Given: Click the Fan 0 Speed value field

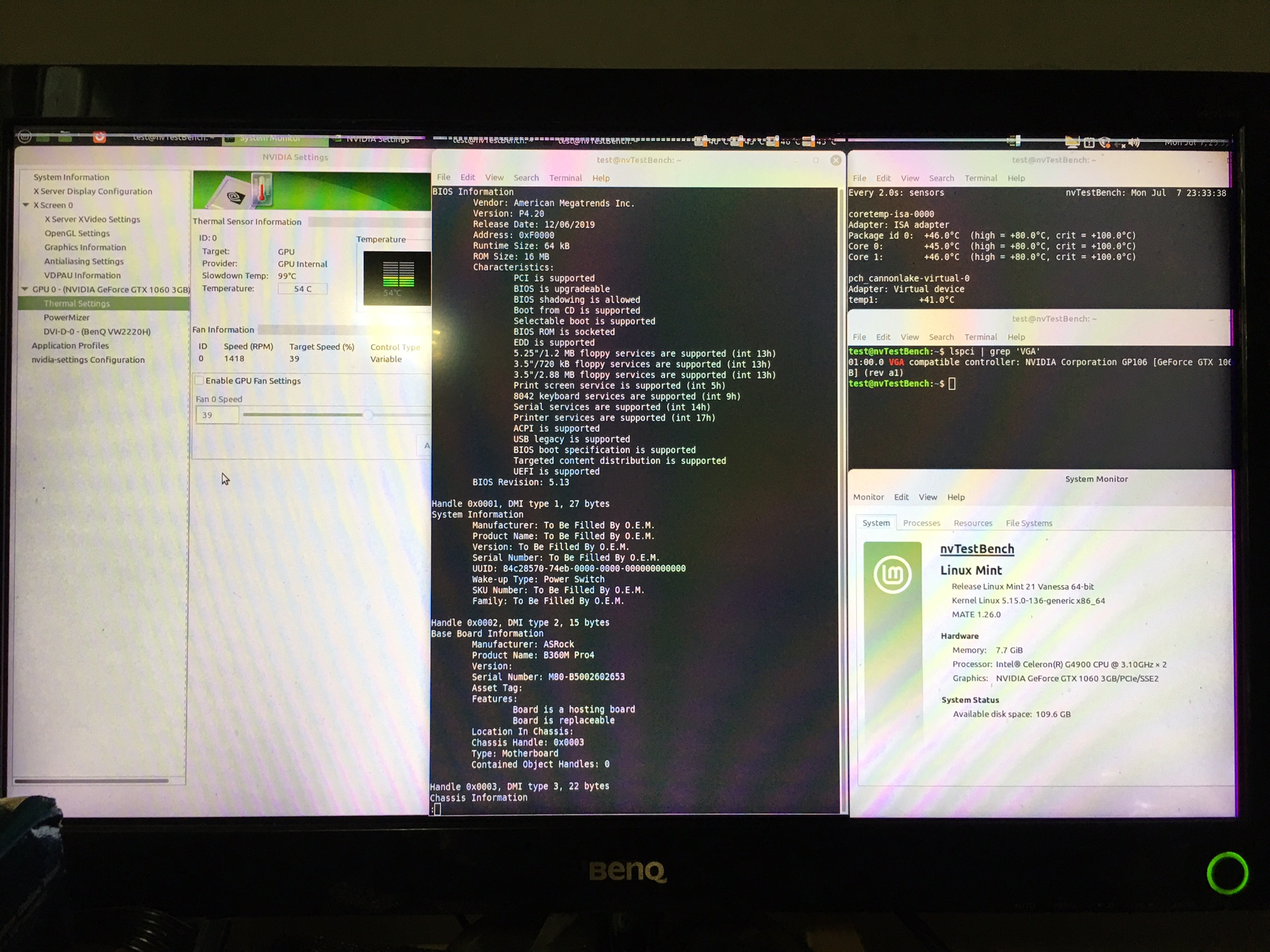Looking at the screenshot, I should (x=217, y=415).
